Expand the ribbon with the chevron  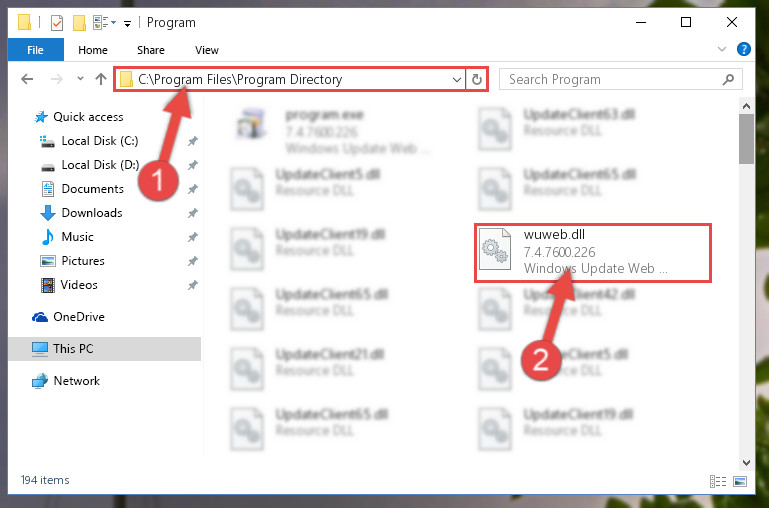click(x=722, y=49)
